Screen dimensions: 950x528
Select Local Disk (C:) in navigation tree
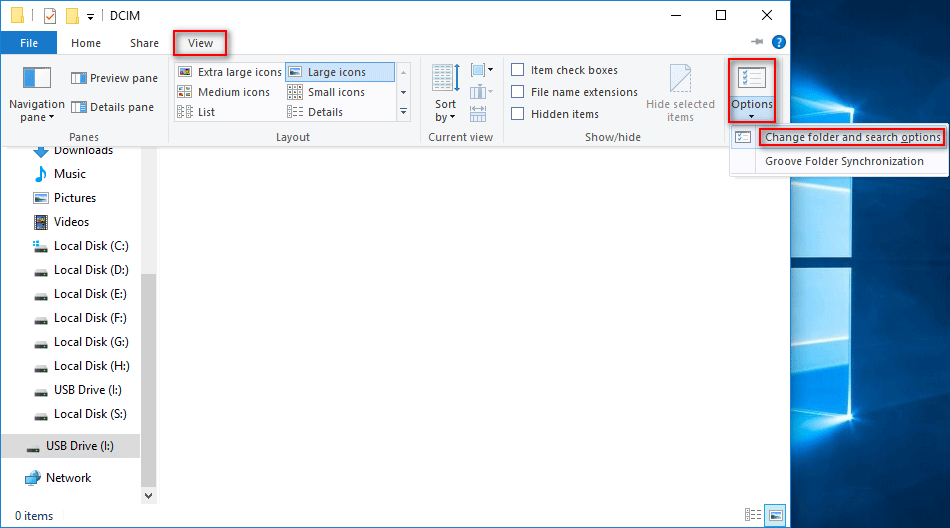coord(90,246)
